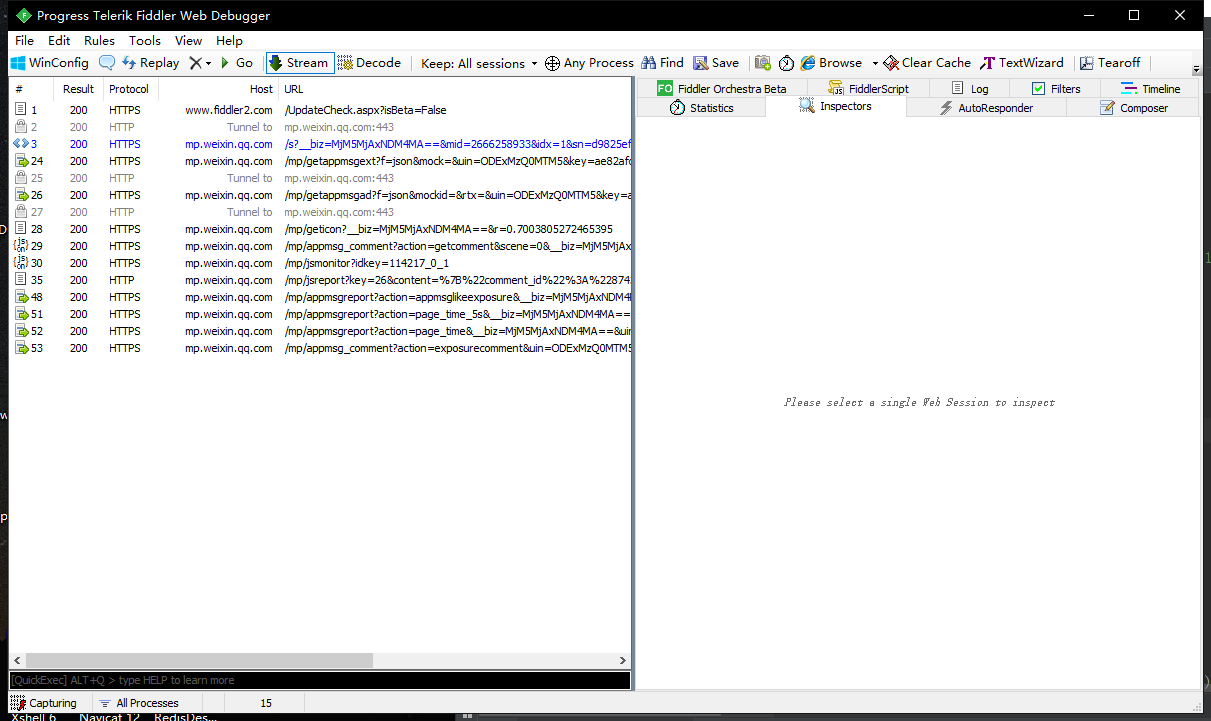Select the Inspectors tab
The image size is (1211, 721).
(835, 107)
